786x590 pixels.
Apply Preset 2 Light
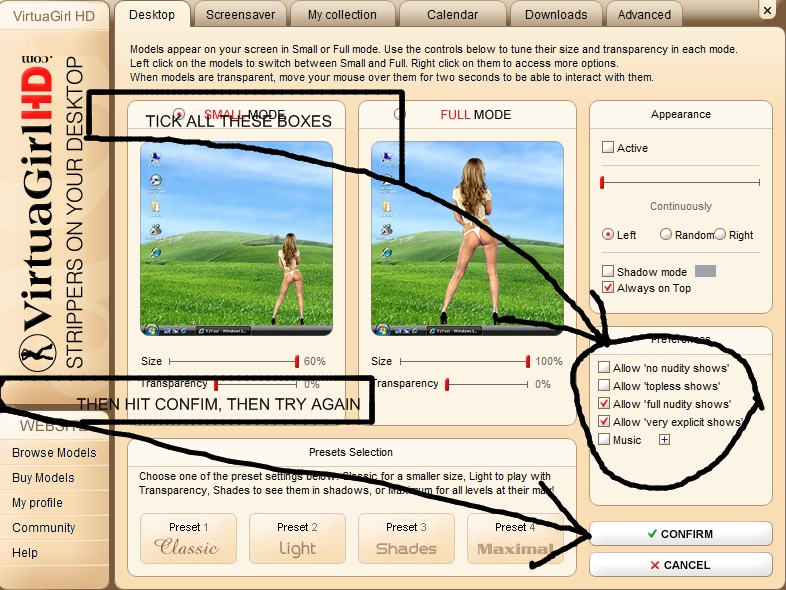(297, 538)
